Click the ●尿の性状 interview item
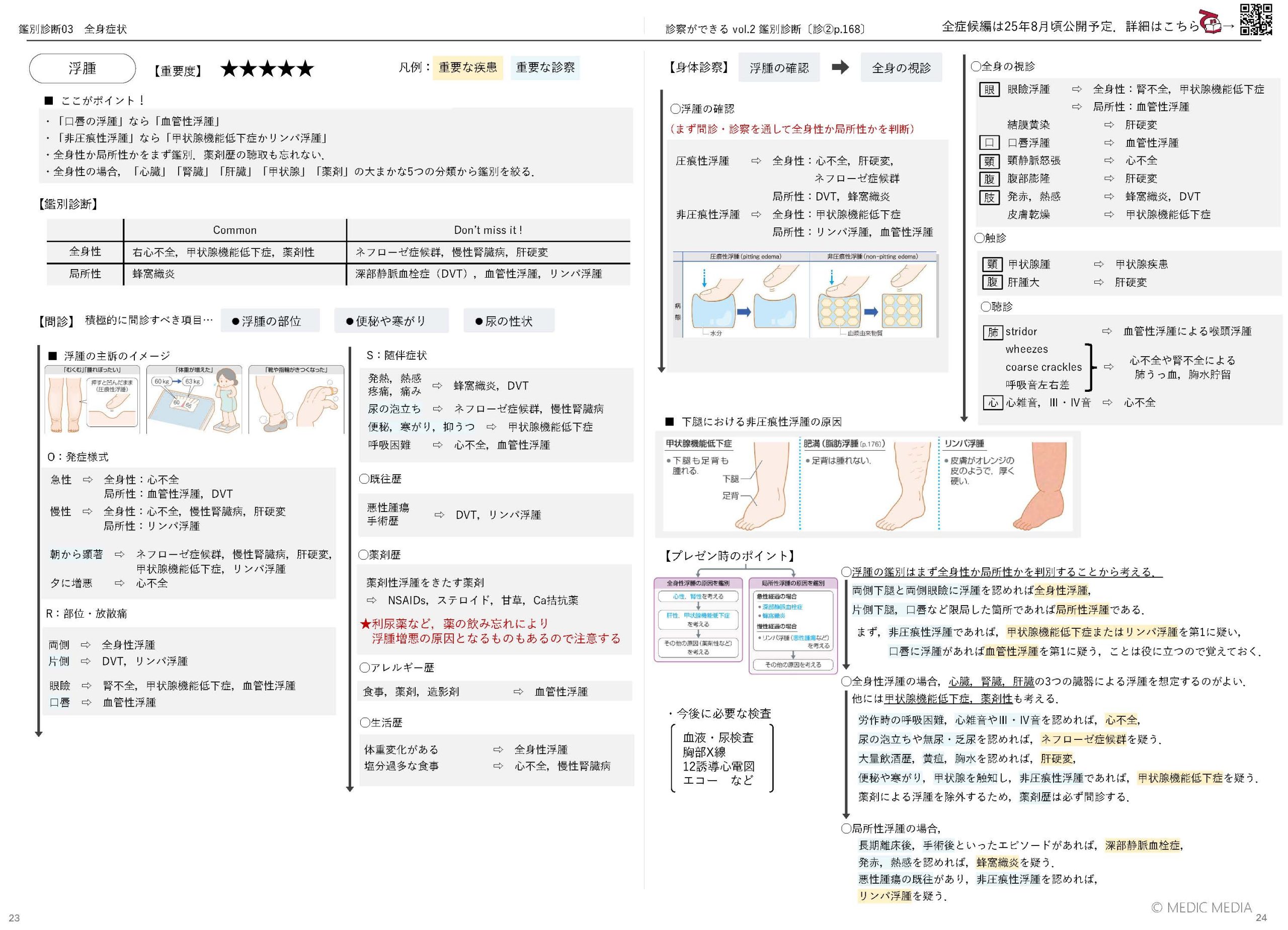This screenshot has width=1288, height=930. click(x=509, y=321)
